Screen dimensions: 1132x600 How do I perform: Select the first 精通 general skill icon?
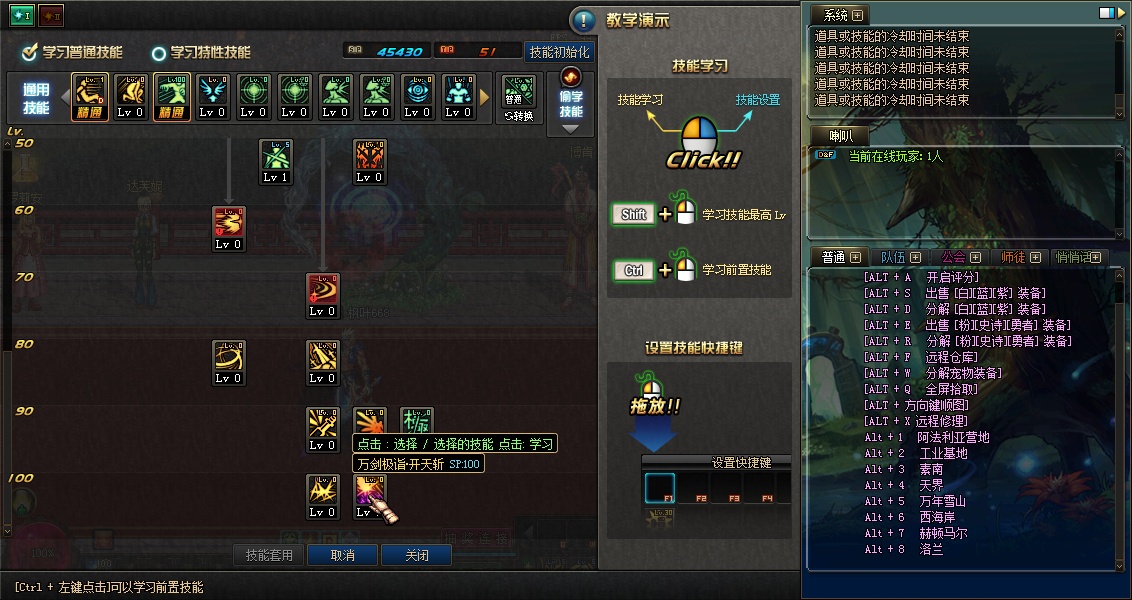90,97
